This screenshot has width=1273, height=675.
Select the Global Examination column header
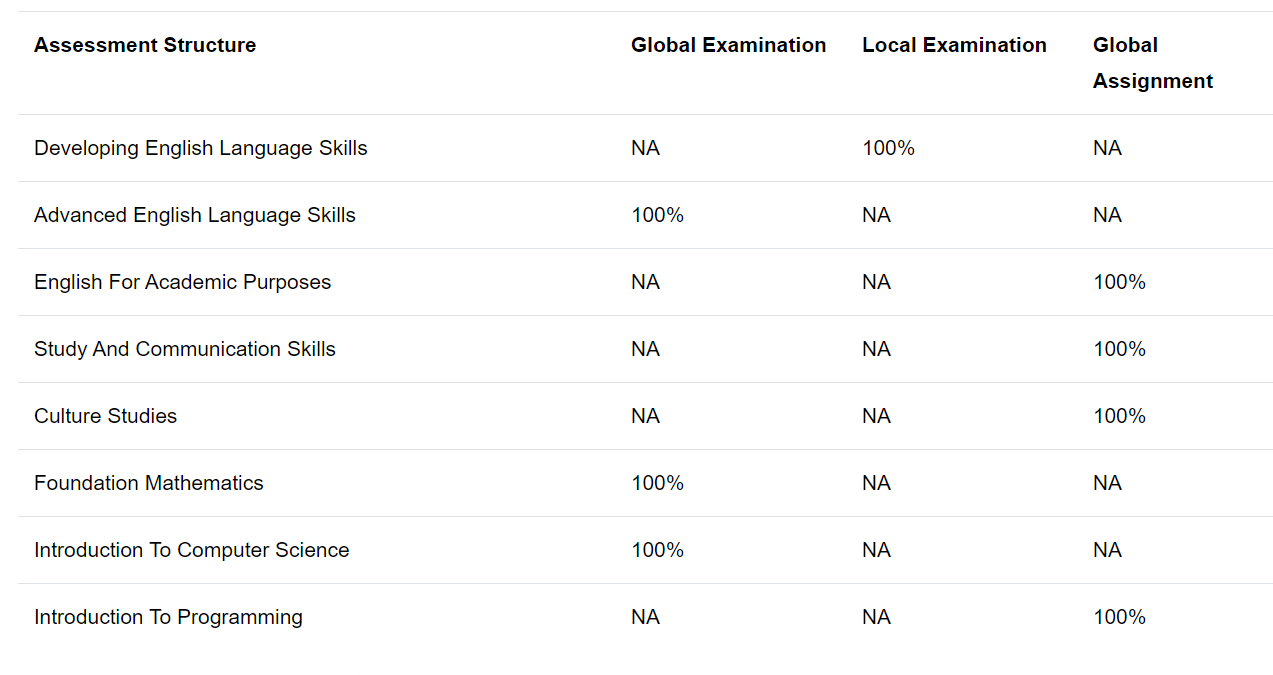(728, 45)
